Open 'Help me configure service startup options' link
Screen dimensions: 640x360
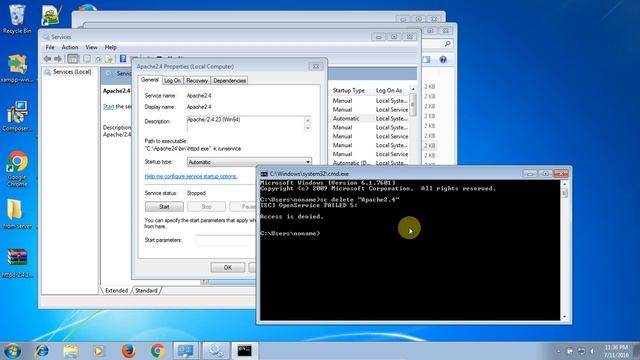(191, 176)
